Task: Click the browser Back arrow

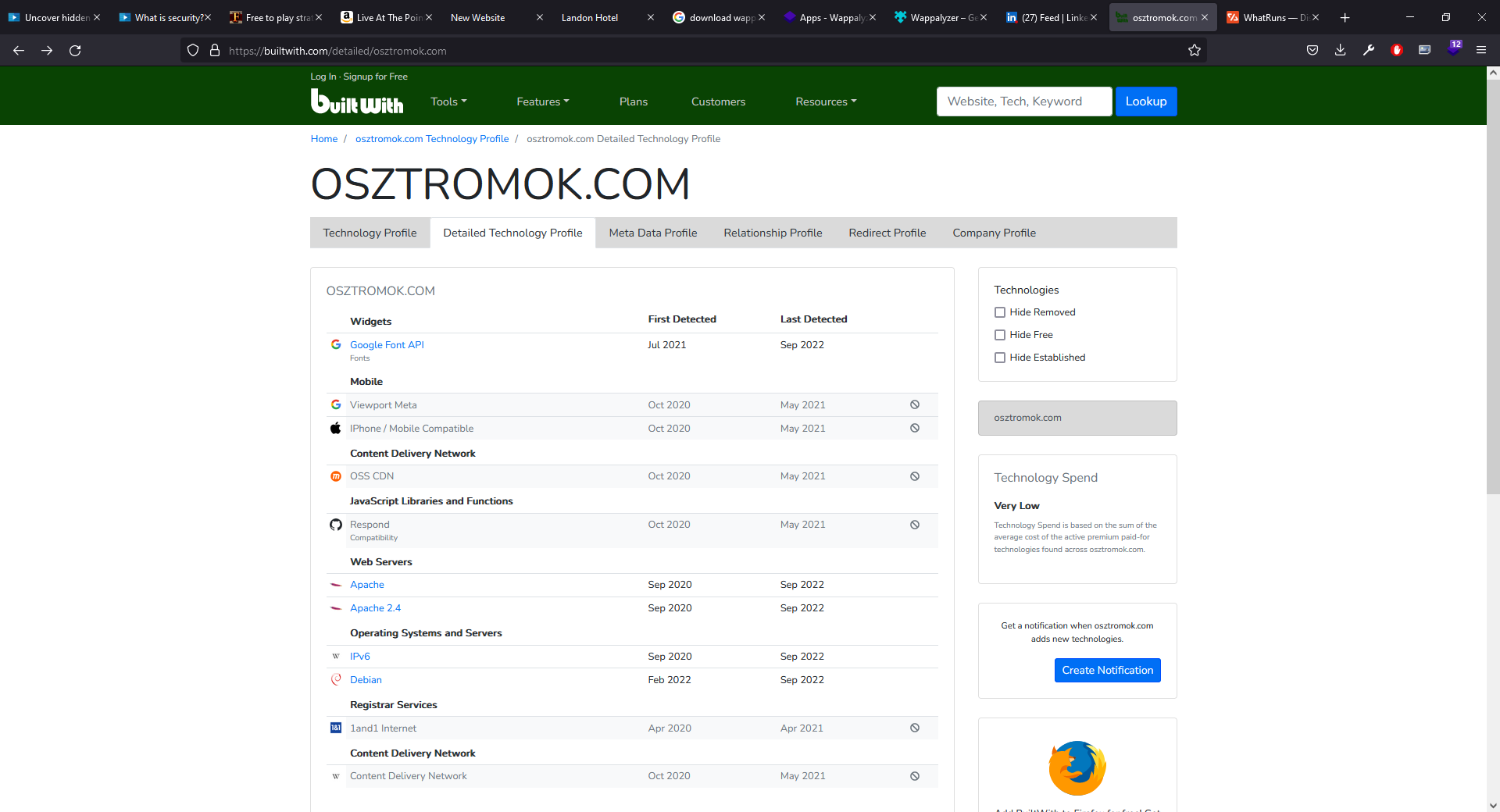Action: pos(19,51)
